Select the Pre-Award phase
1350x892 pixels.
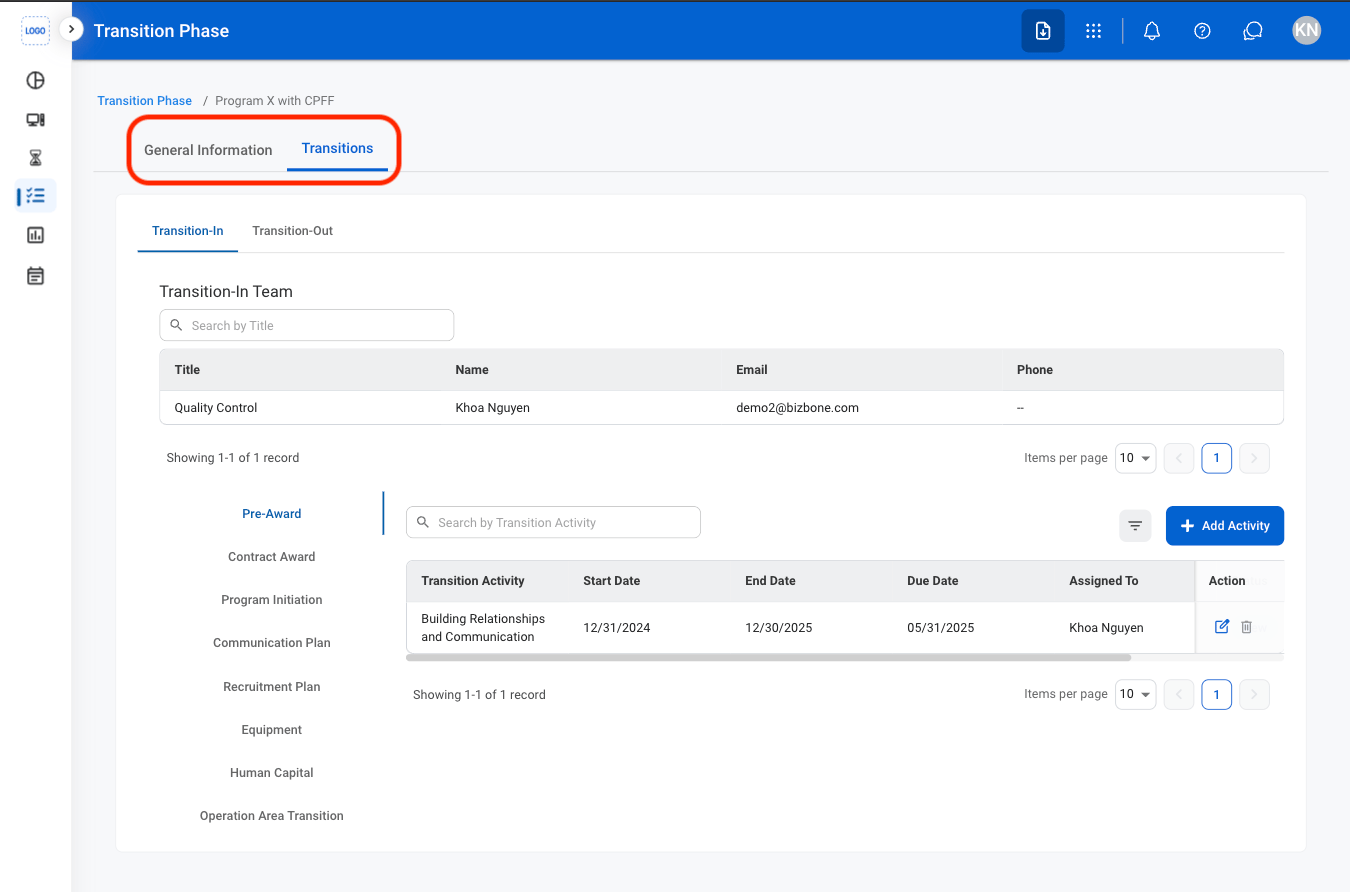tap(272, 514)
